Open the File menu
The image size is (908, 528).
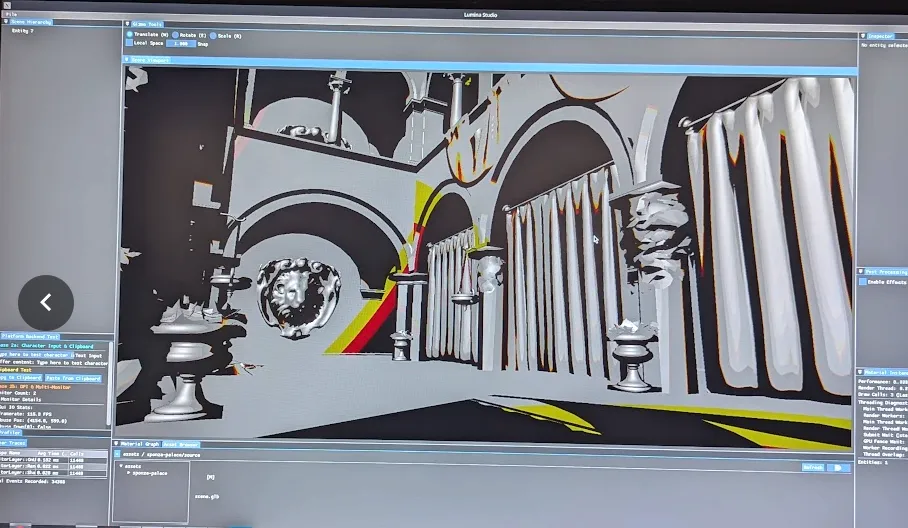coord(10,14)
